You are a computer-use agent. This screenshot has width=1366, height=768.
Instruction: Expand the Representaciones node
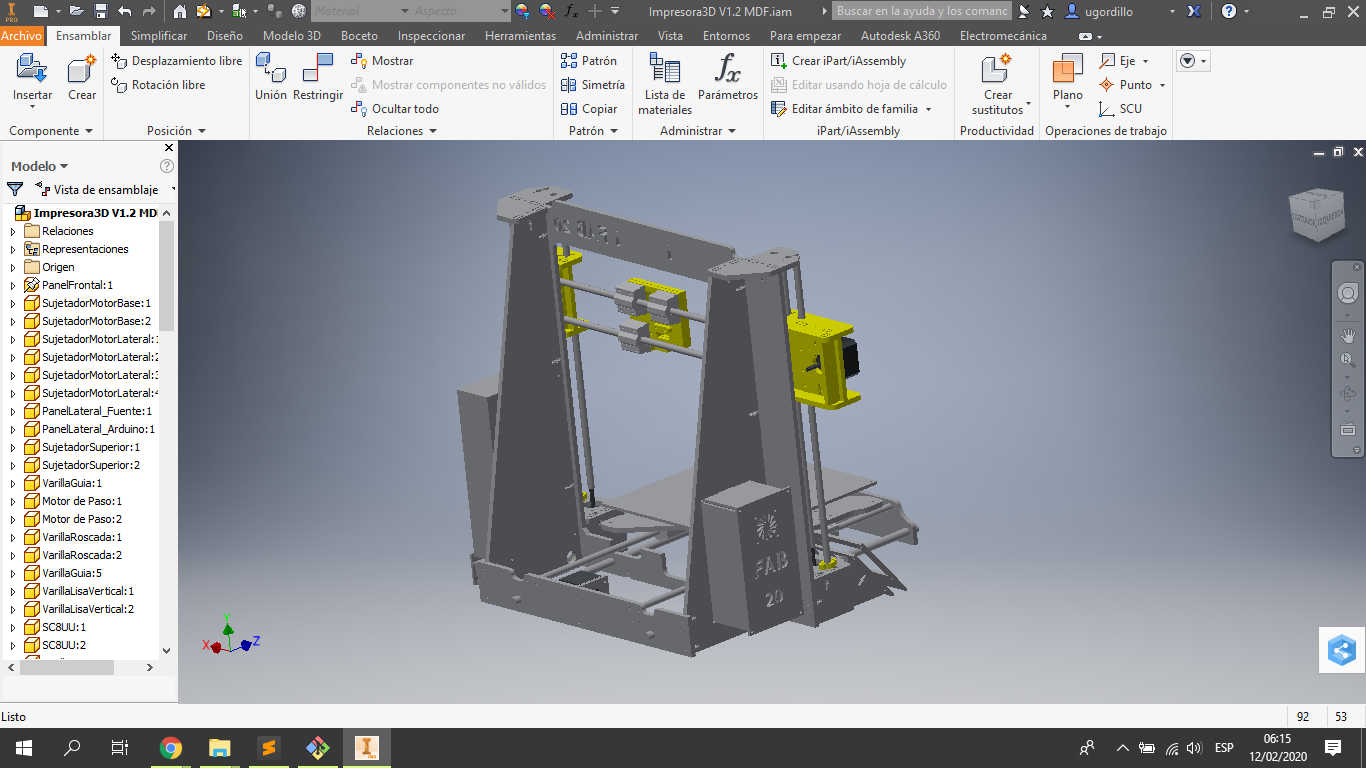13,249
